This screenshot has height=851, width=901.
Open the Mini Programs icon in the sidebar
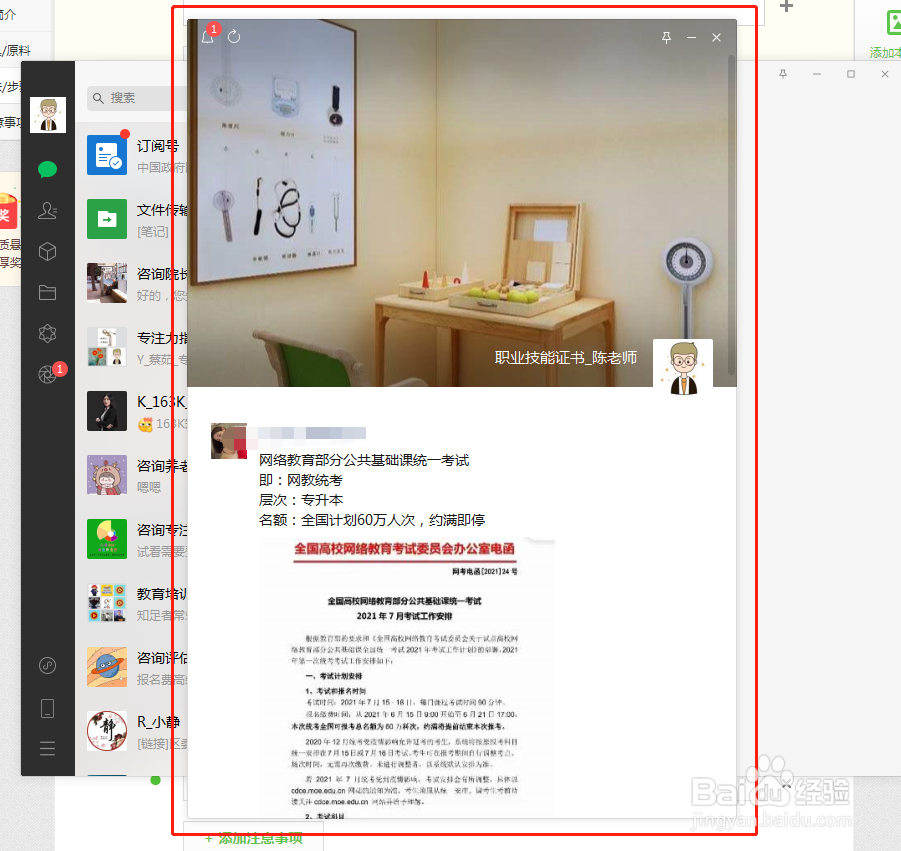(47, 333)
